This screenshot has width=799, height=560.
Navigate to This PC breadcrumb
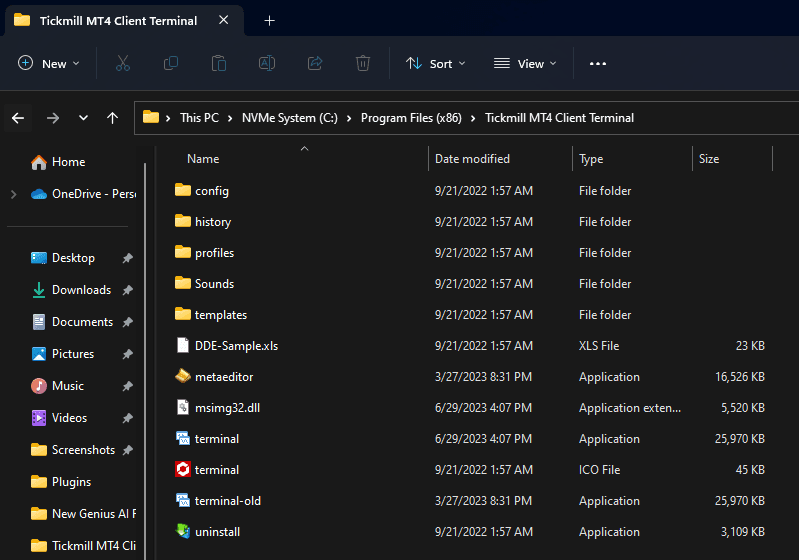click(199, 118)
